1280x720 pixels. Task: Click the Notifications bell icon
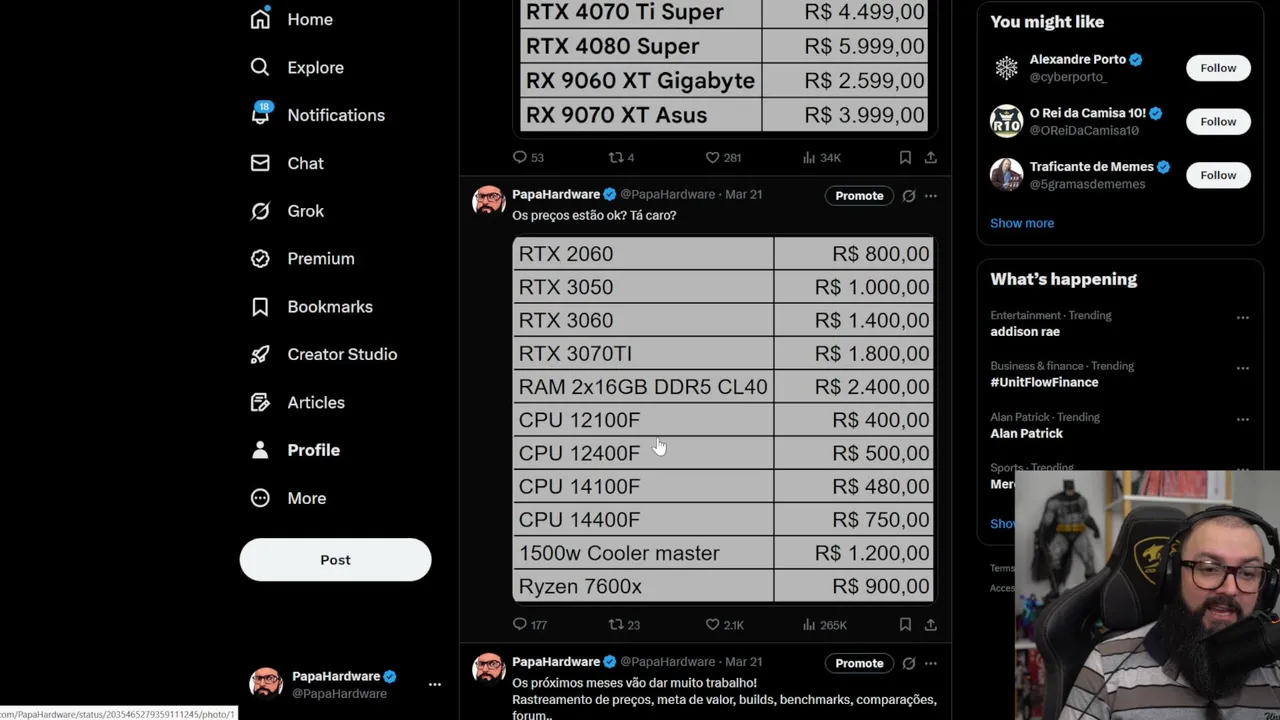tap(260, 115)
